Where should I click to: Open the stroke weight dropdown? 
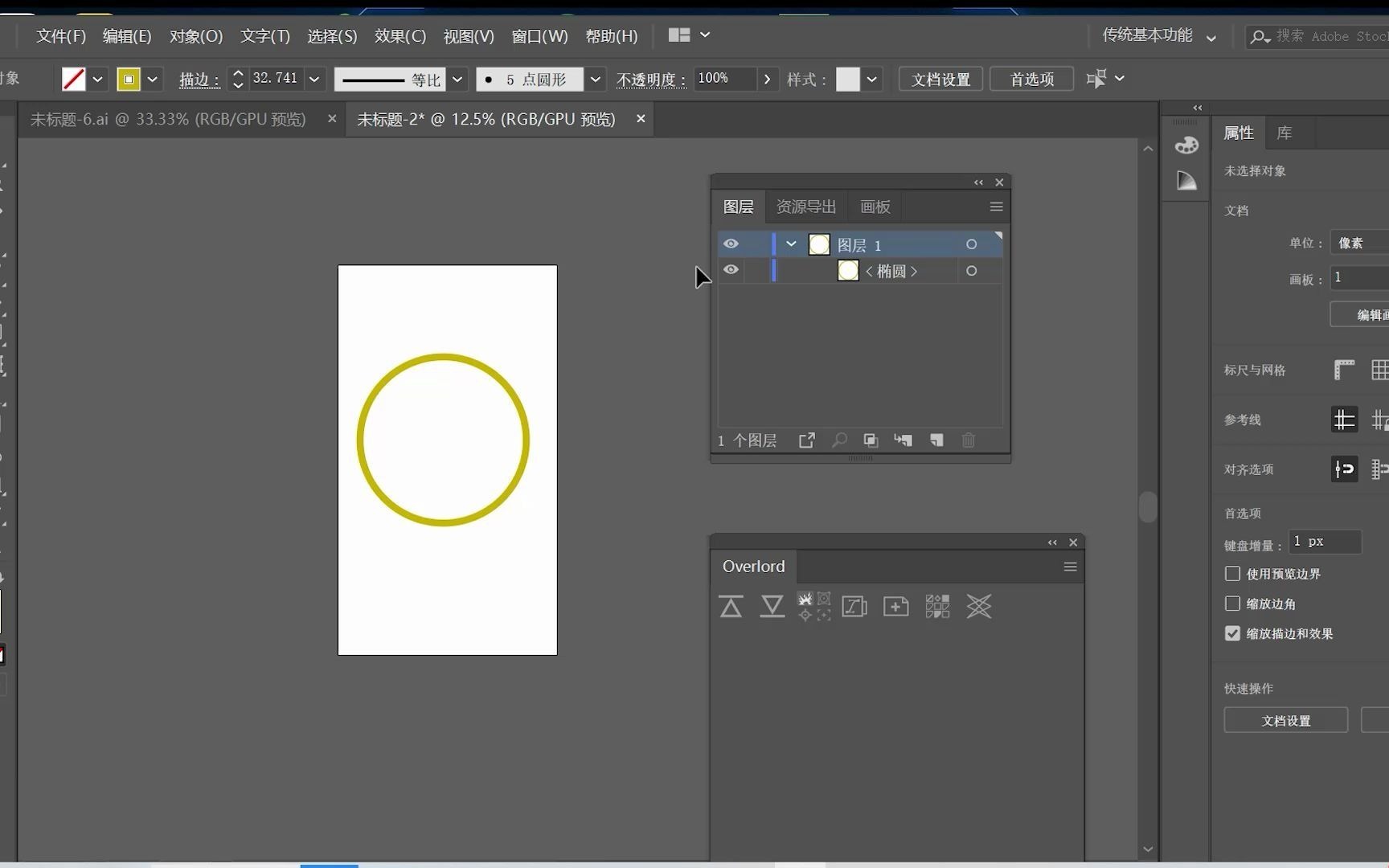tap(314, 79)
